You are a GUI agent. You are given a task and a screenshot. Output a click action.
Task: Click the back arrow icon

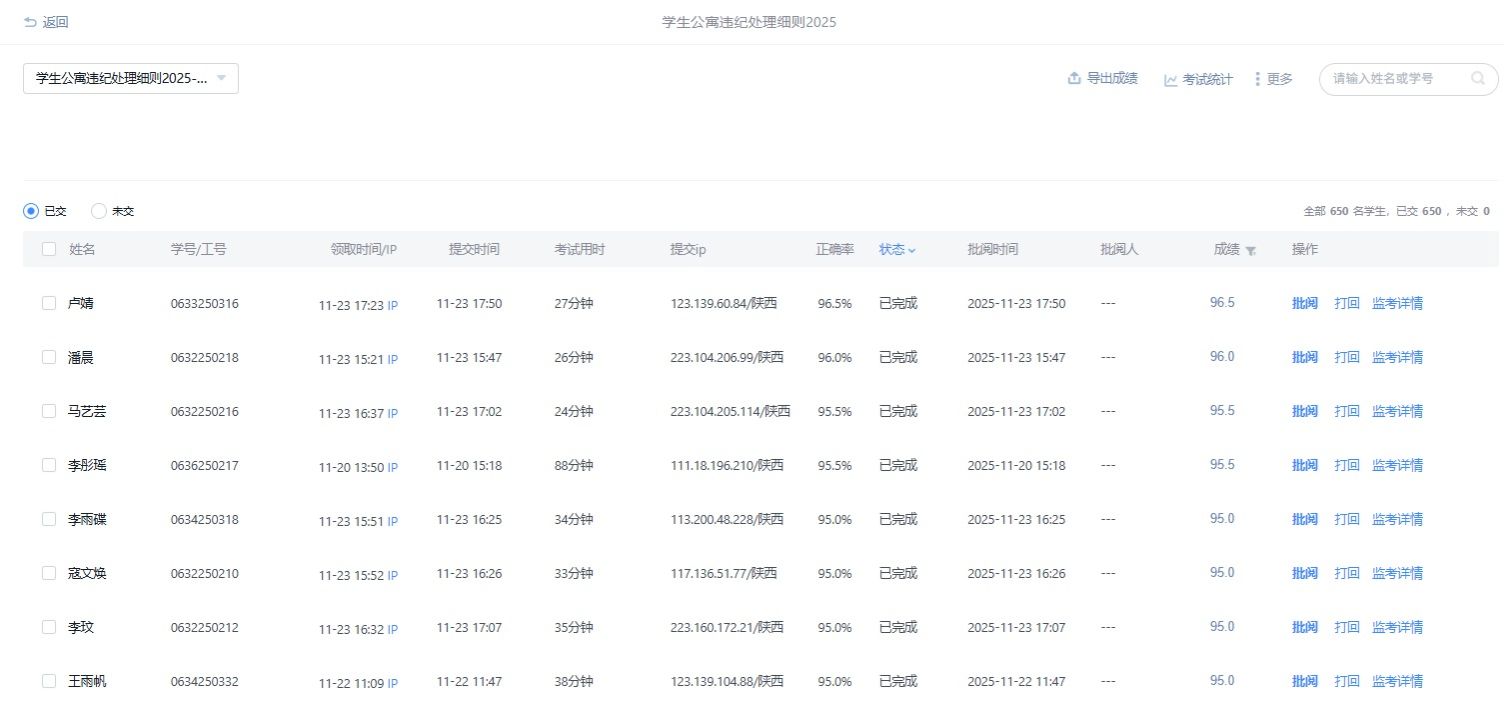click(x=30, y=22)
